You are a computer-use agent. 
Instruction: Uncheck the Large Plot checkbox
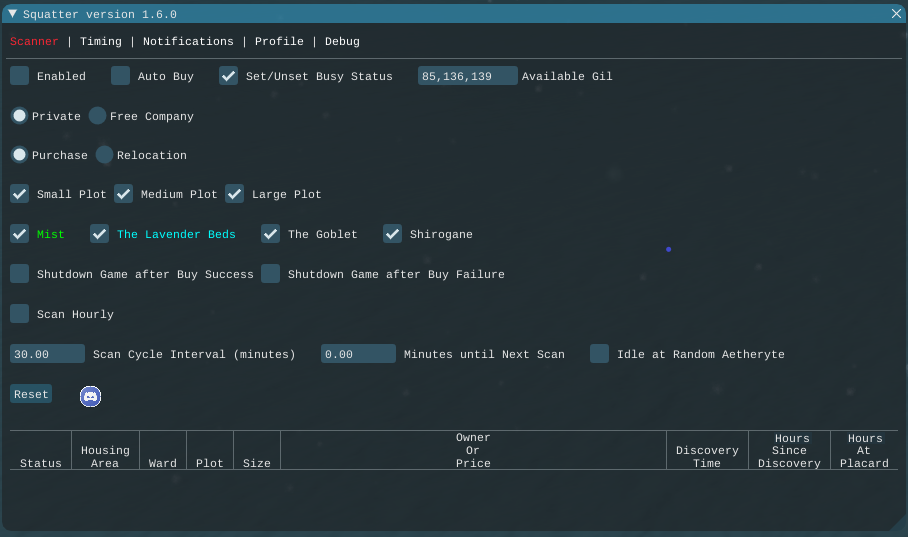tap(235, 194)
